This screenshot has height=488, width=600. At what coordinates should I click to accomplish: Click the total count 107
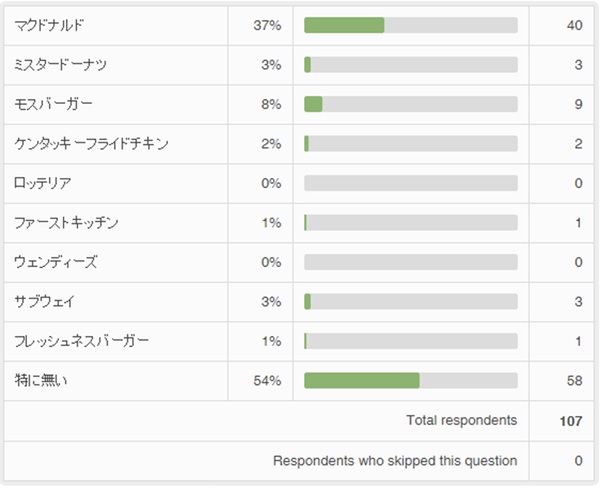point(571,421)
